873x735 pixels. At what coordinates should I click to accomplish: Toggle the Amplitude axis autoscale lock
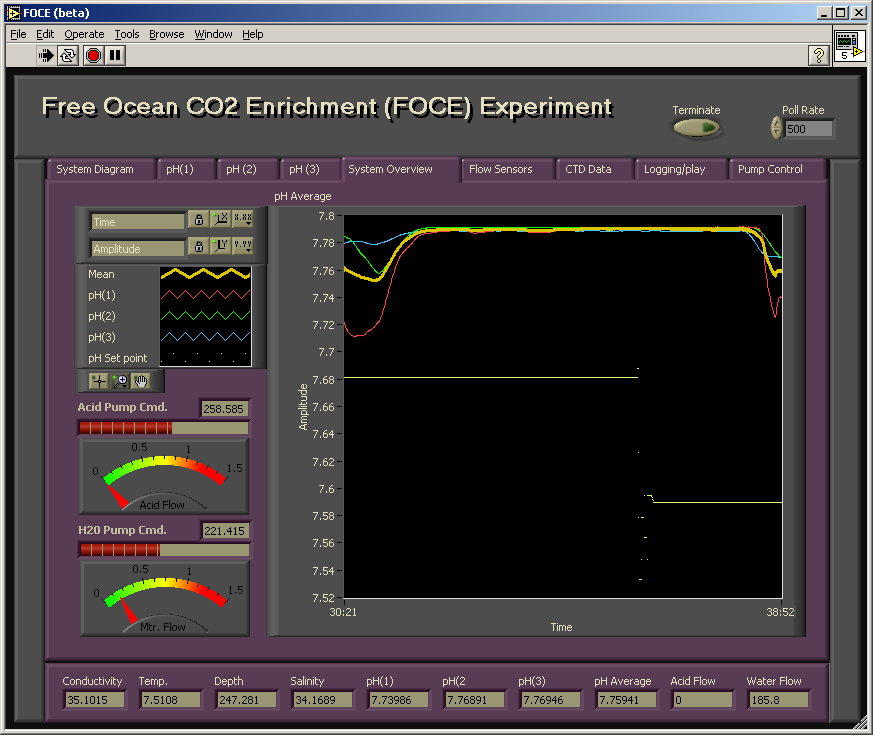coord(199,246)
